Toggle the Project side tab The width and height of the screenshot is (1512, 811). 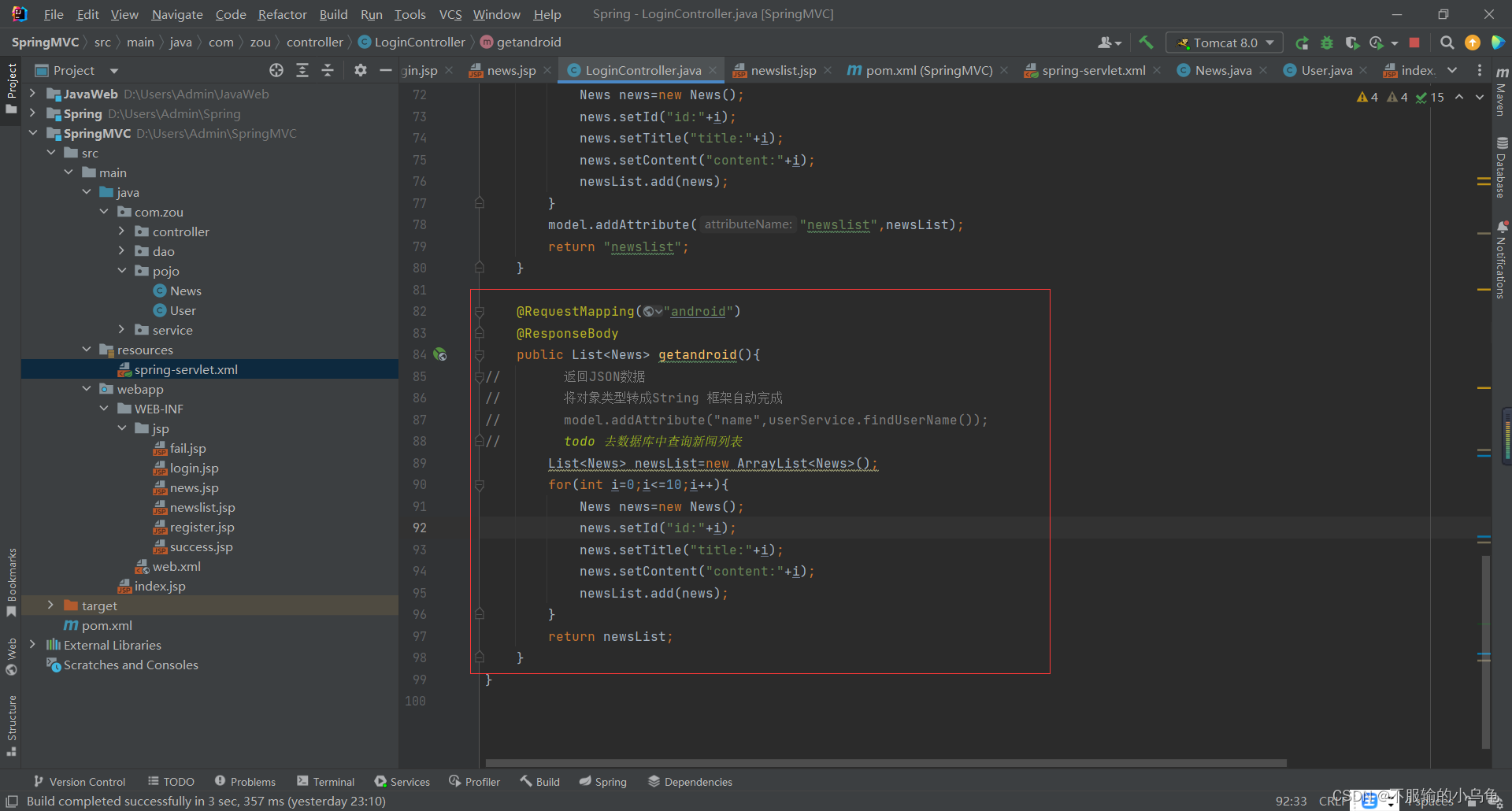click(11, 88)
